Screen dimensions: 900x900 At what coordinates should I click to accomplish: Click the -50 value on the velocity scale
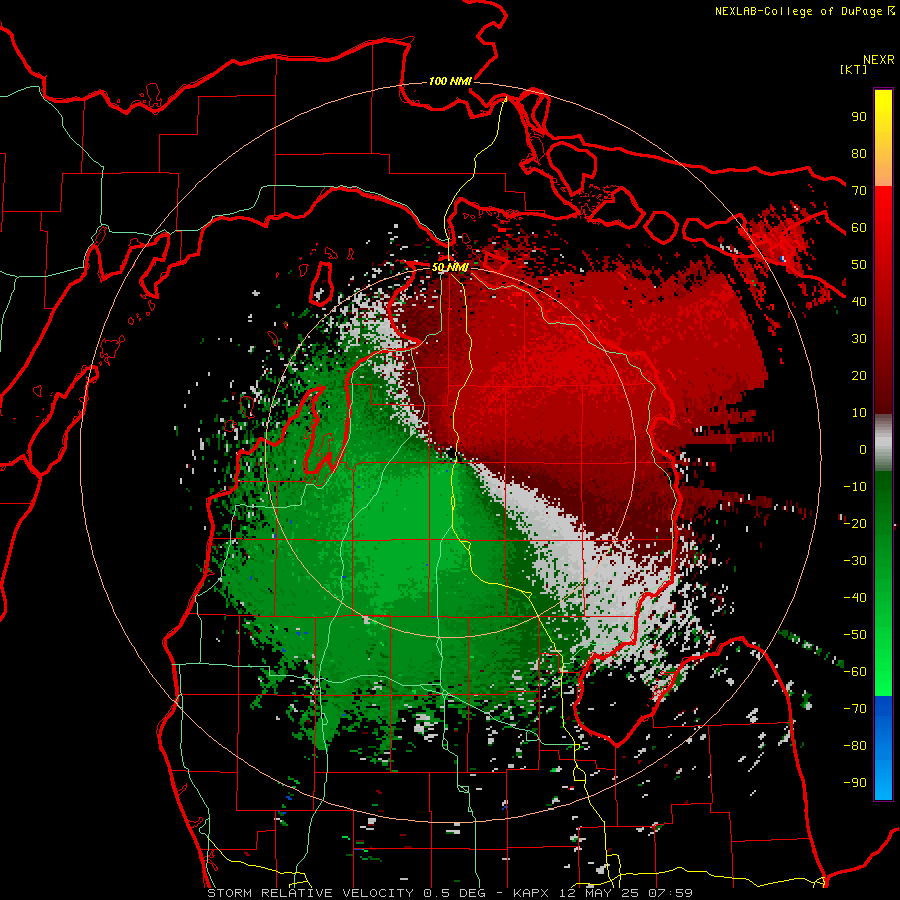pyautogui.click(x=855, y=635)
